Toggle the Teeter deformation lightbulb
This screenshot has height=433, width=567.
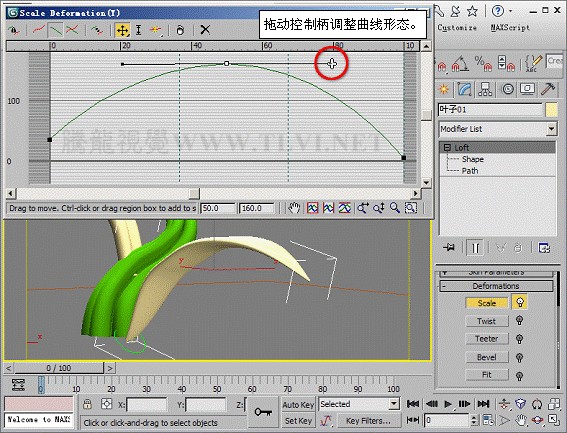[520, 339]
